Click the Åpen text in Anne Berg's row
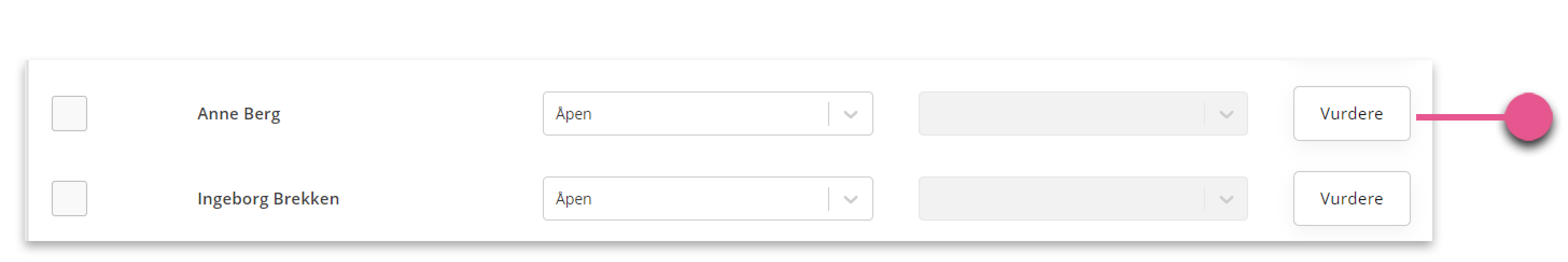The height and width of the screenshot is (262, 1568). point(573,113)
